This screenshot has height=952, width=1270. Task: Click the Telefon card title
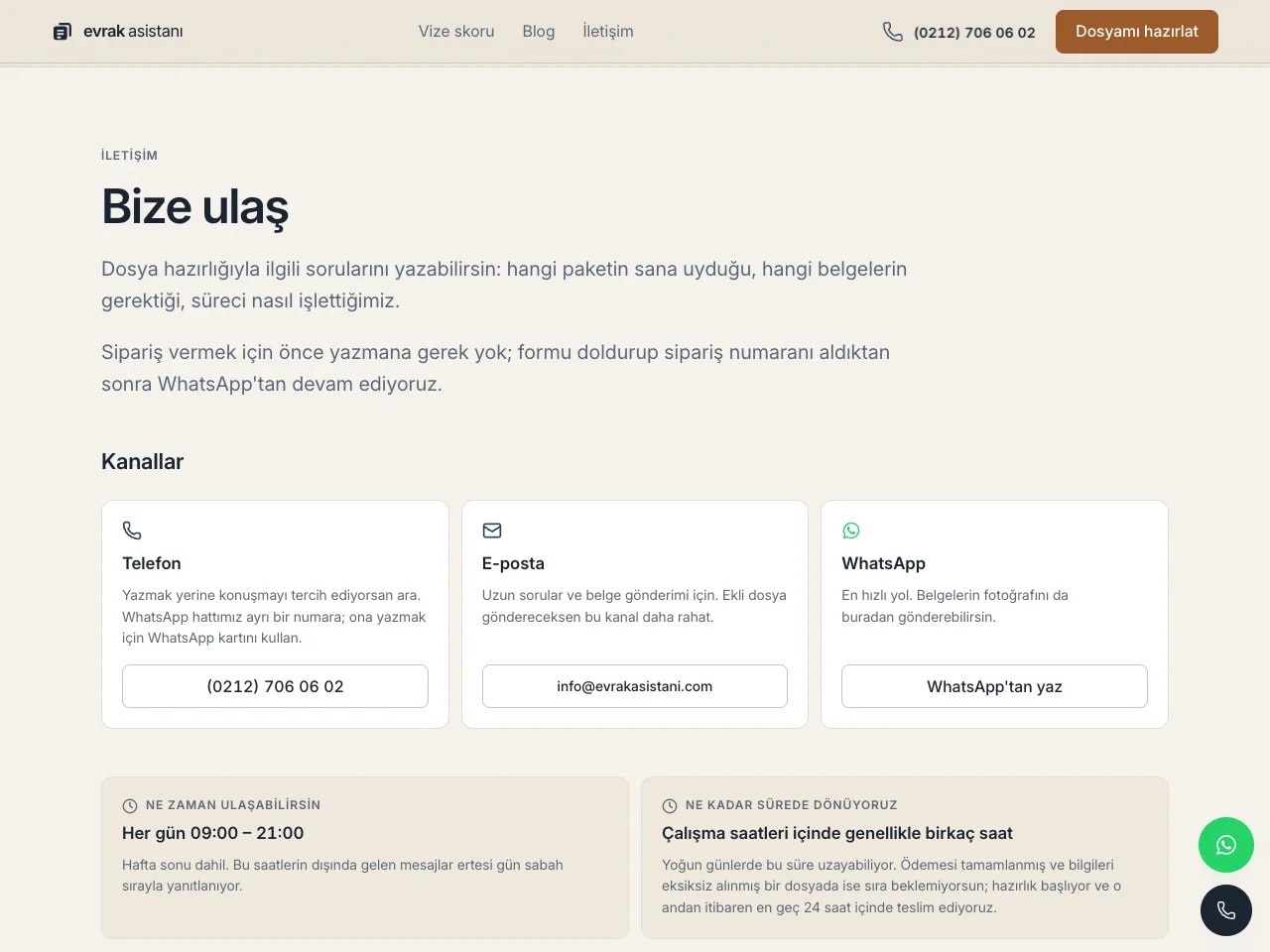(152, 563)
